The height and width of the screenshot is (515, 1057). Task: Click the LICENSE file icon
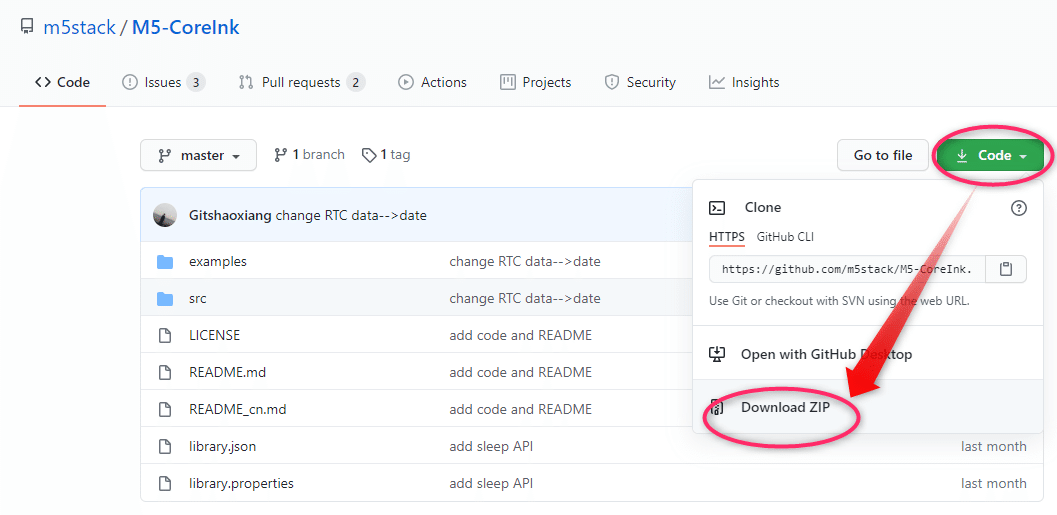165,335
